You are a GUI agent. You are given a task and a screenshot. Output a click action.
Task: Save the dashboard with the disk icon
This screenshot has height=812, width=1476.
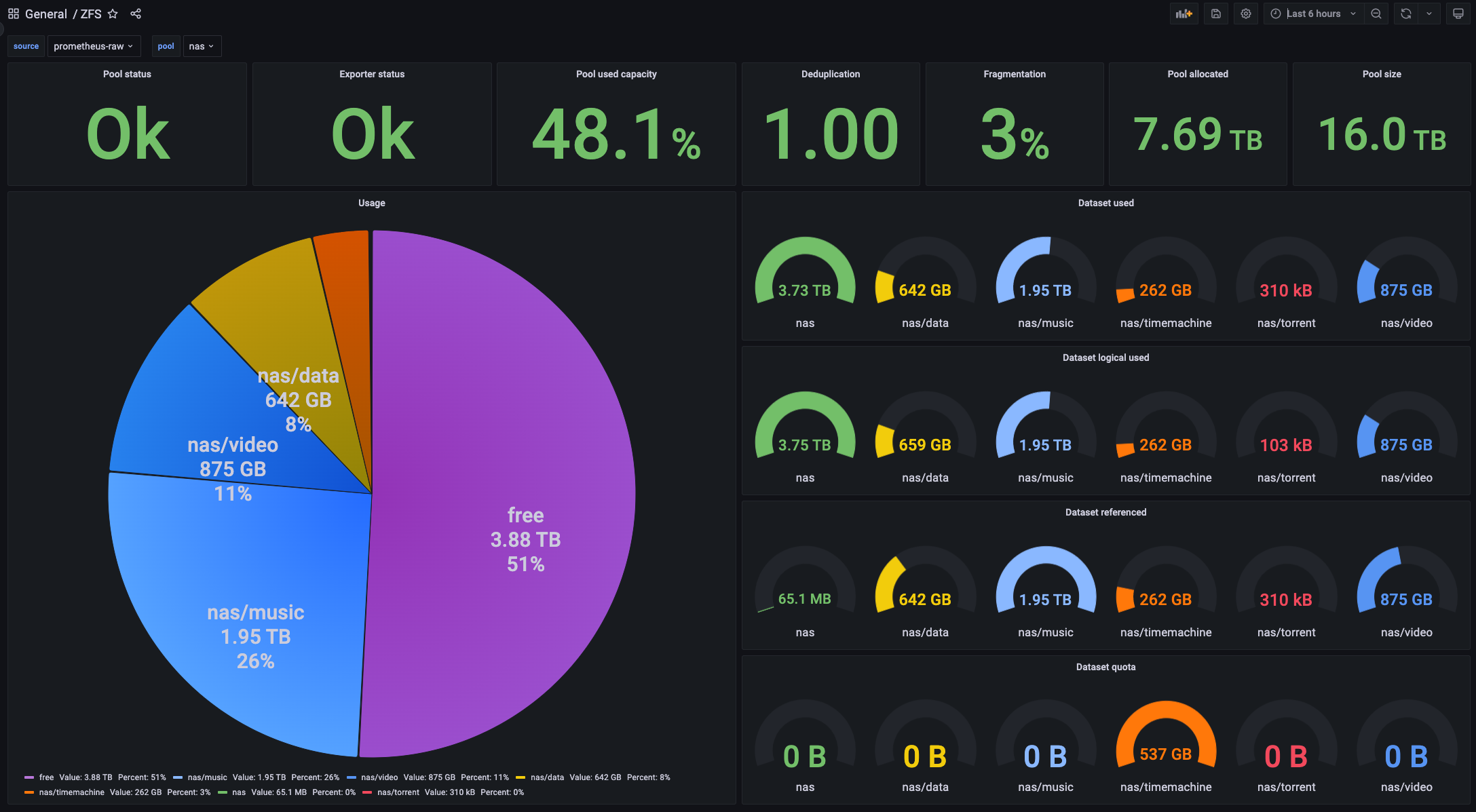click(1216, 14)
